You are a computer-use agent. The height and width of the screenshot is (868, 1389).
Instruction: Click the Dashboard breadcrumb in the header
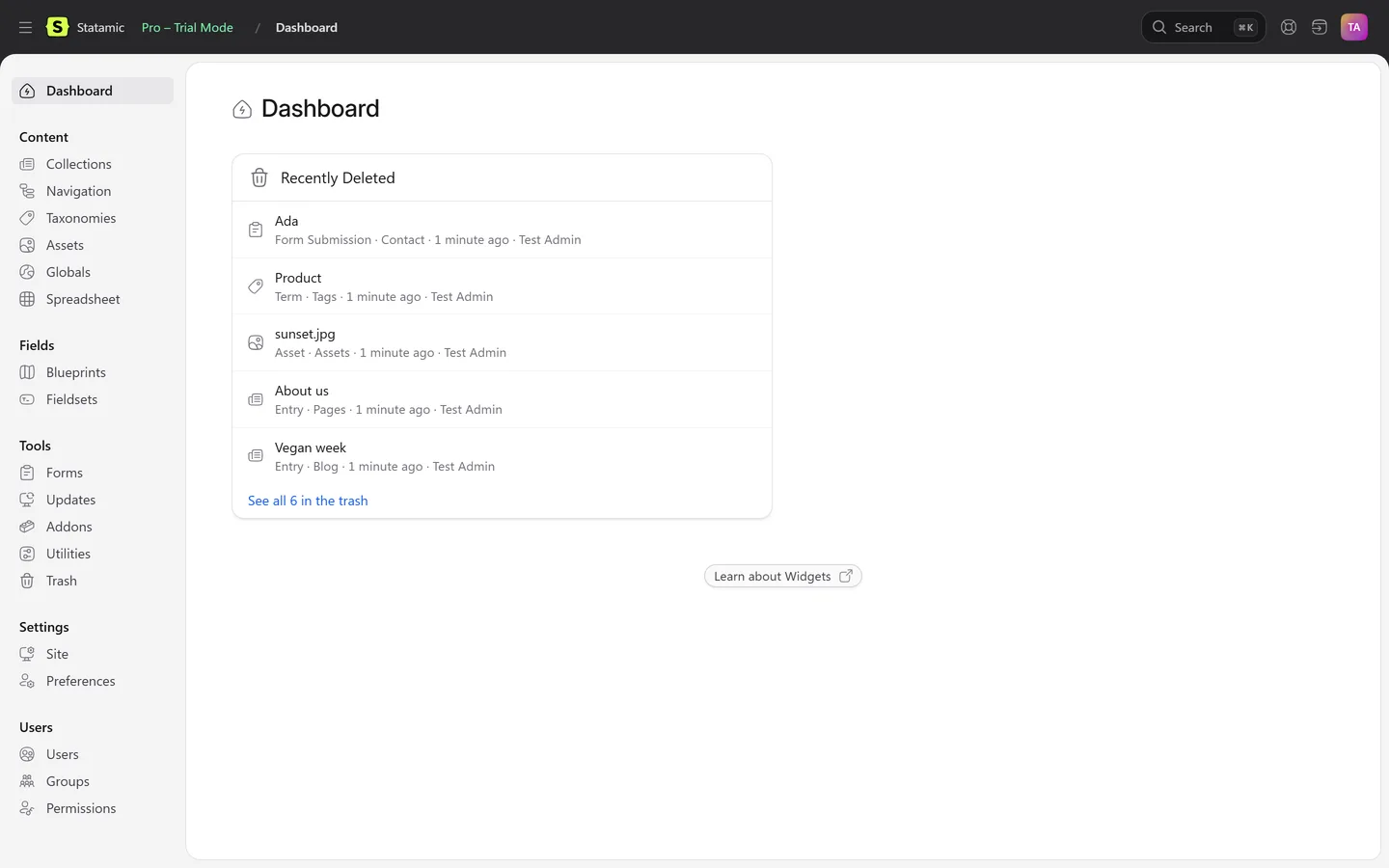coord(307,27)
